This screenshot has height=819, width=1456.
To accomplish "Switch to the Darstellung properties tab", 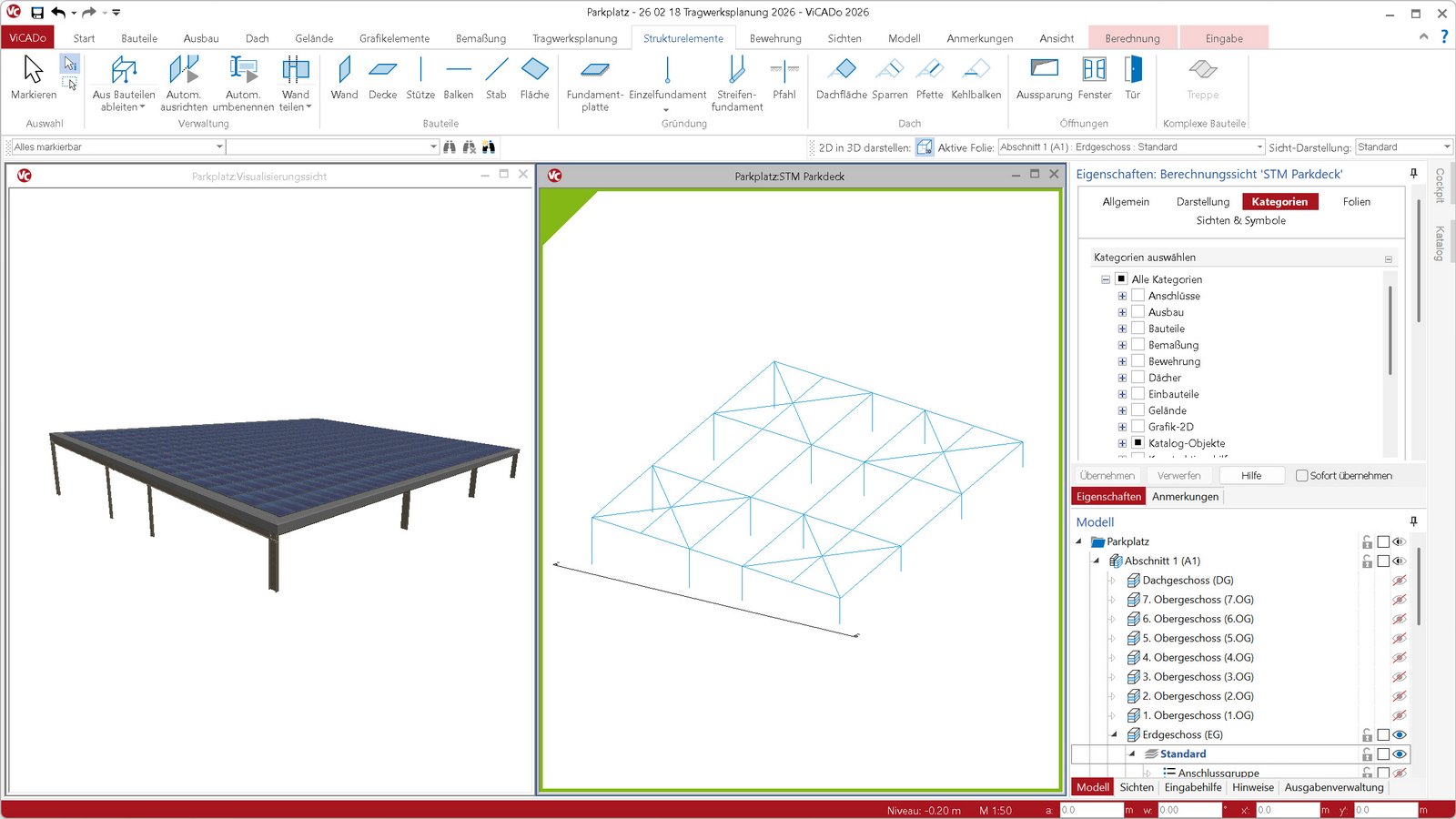I will [1202, 202].
